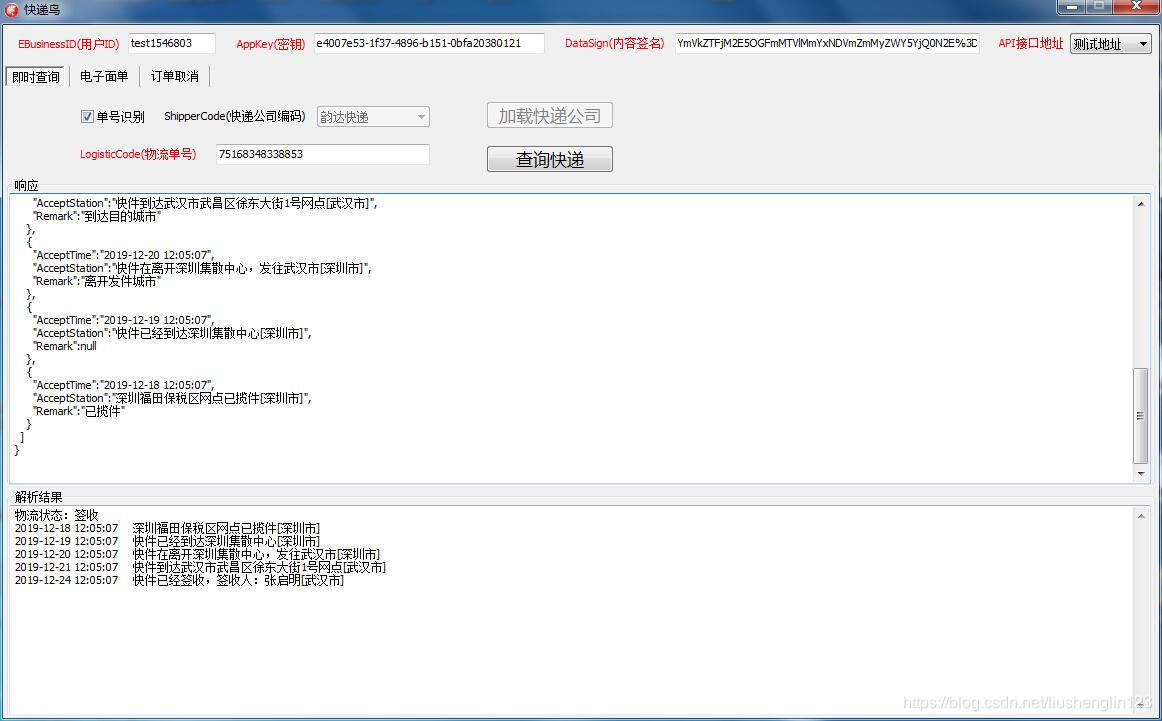Click into the AppKey(密钥) input field
Image resolution: width=1162 pixels, height=721 pixels.
pos(429,43)
